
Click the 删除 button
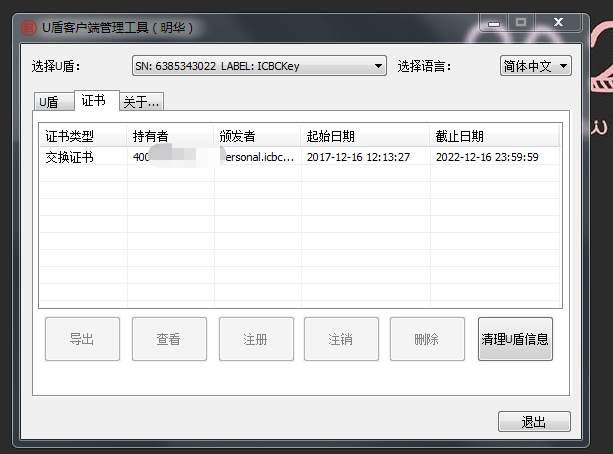[427, 339]
